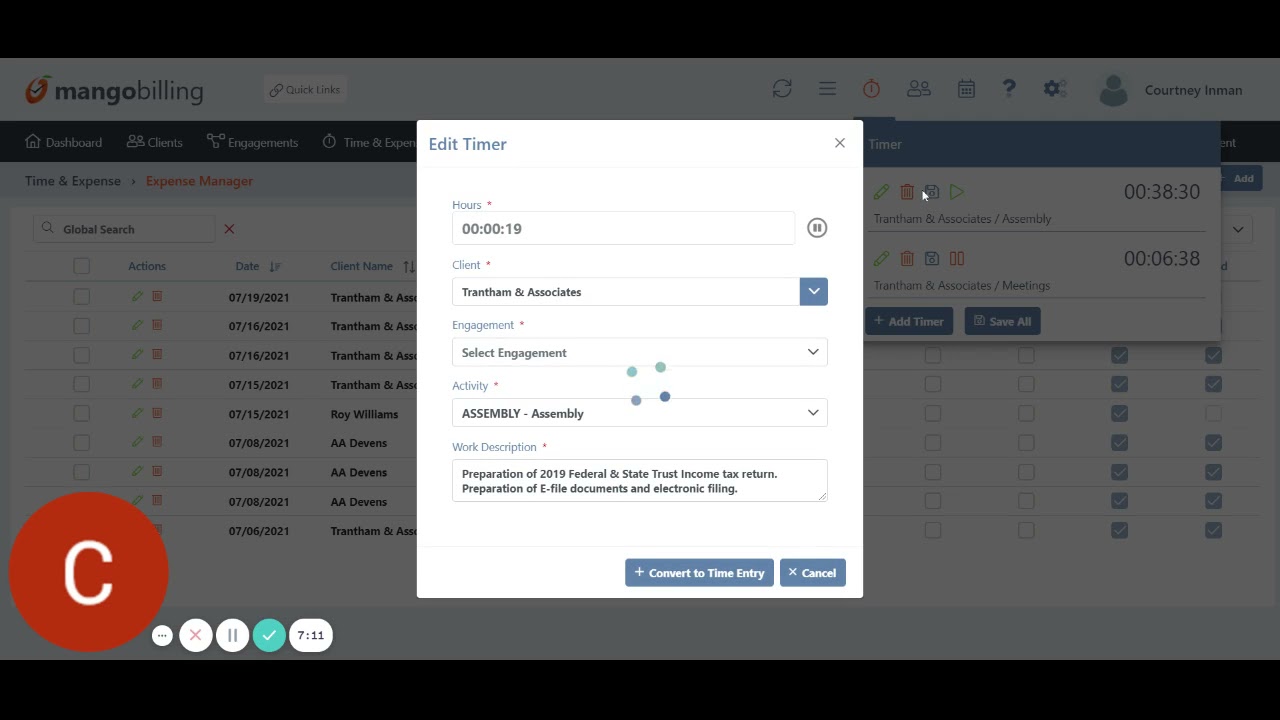
Task: Click the Add Timer button
Action: click(909, 321)
